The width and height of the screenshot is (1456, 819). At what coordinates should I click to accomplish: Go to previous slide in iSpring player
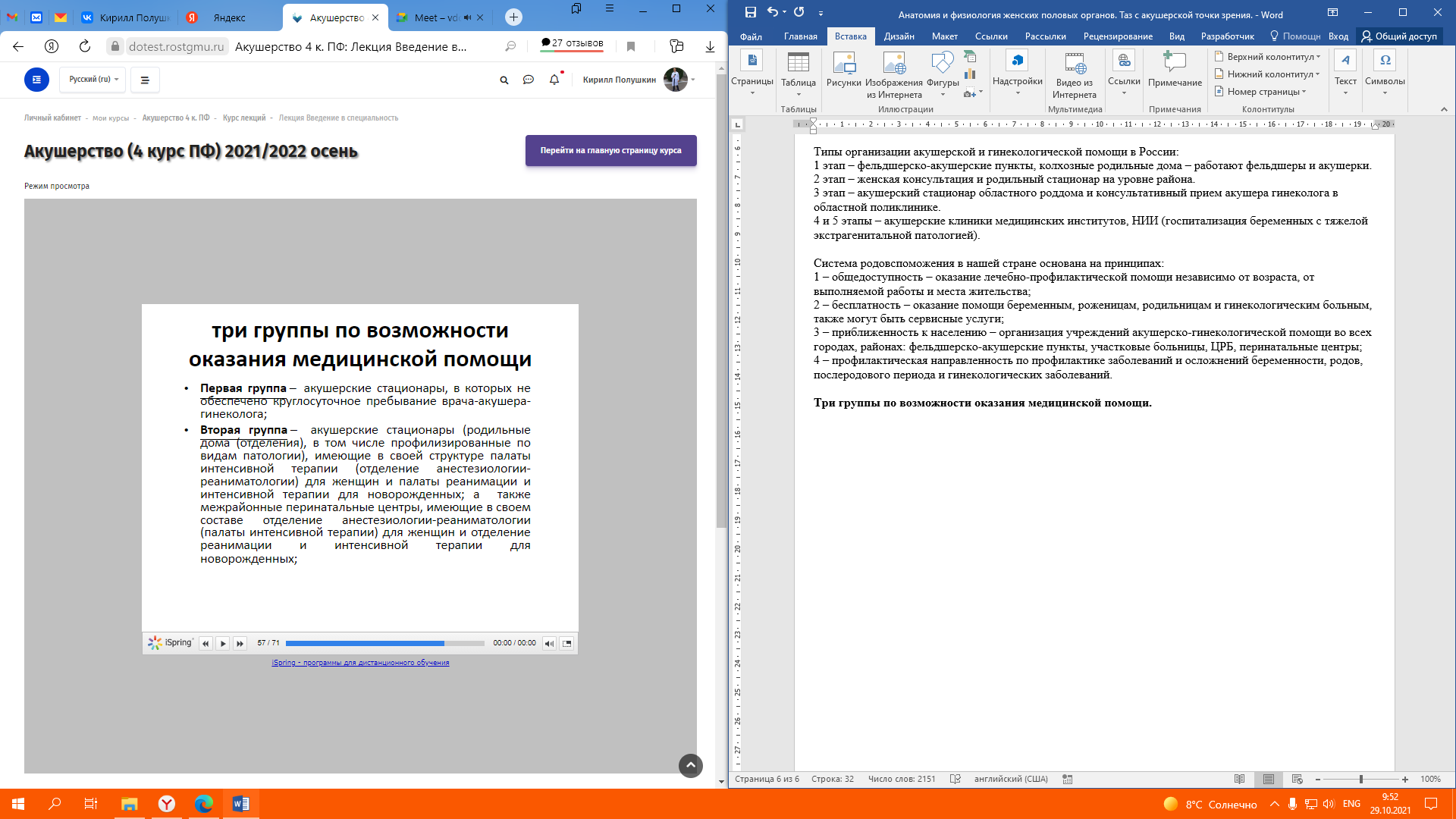click(x=206, y=643)
